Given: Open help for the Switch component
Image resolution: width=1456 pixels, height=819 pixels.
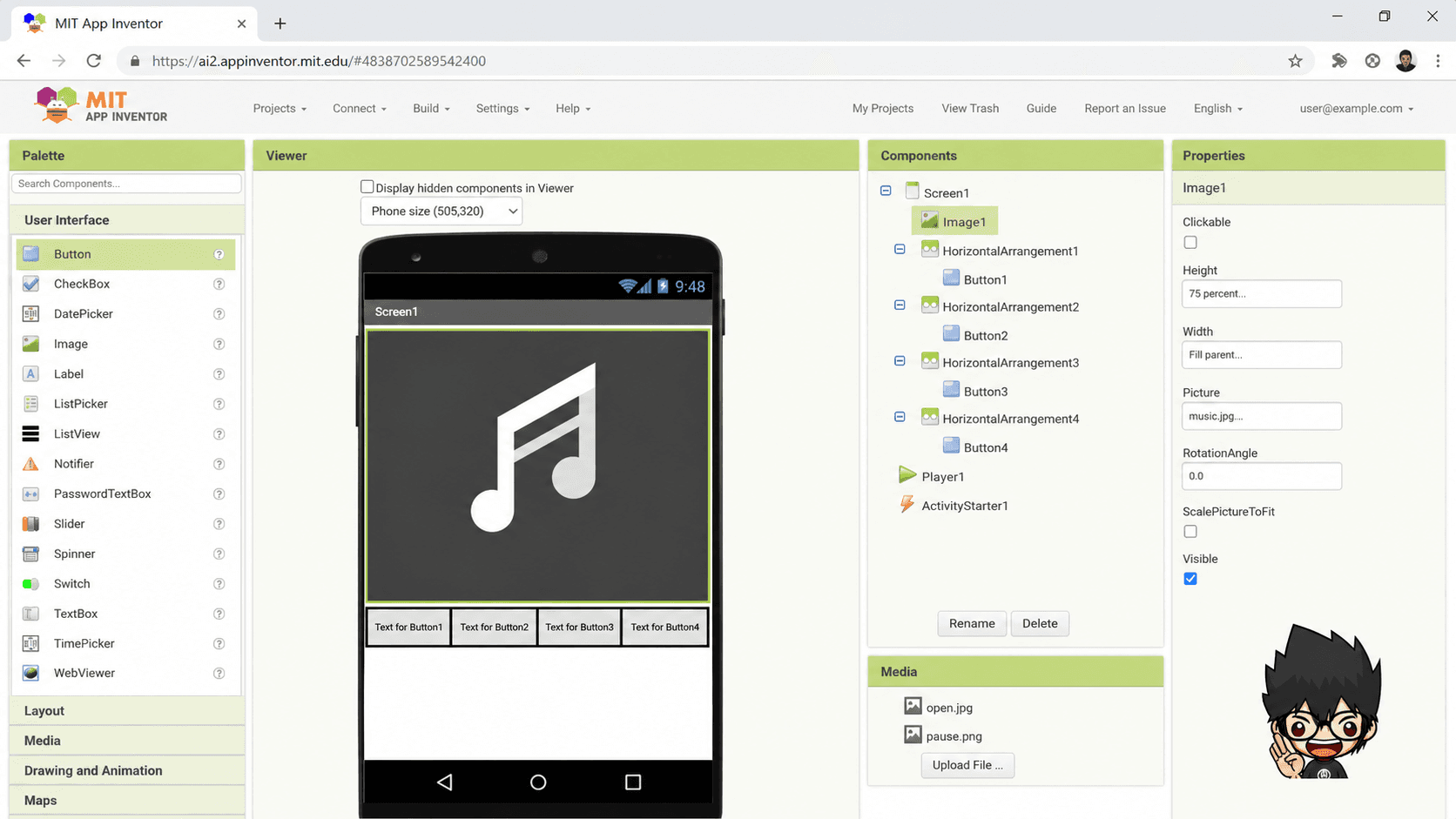Looking at the screenshot, I should pyautogui.click(x=219, y=584).
